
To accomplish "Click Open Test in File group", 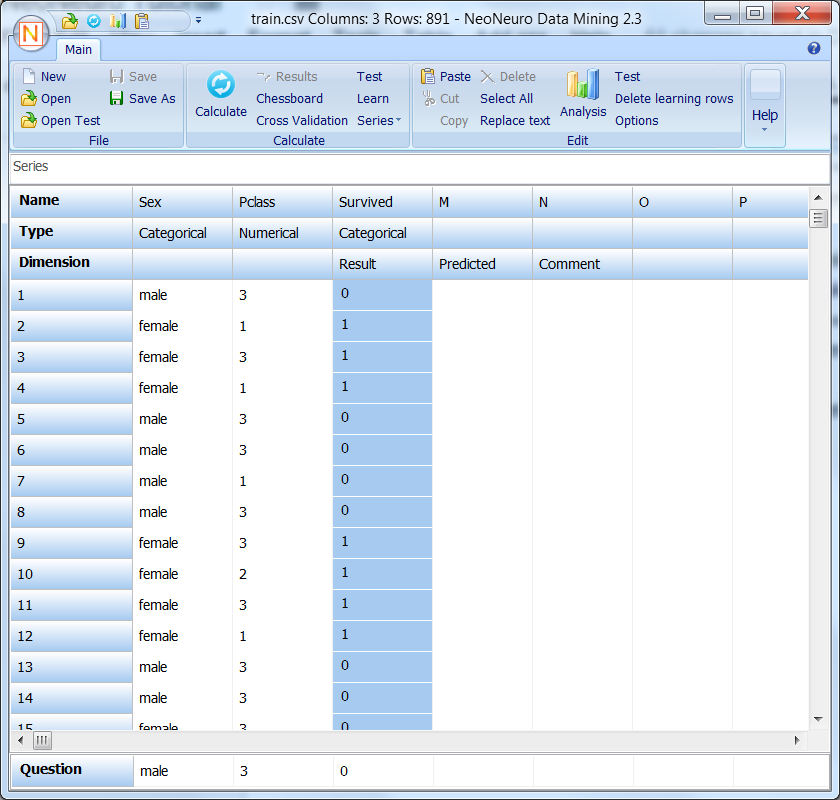I will [61, 121].
